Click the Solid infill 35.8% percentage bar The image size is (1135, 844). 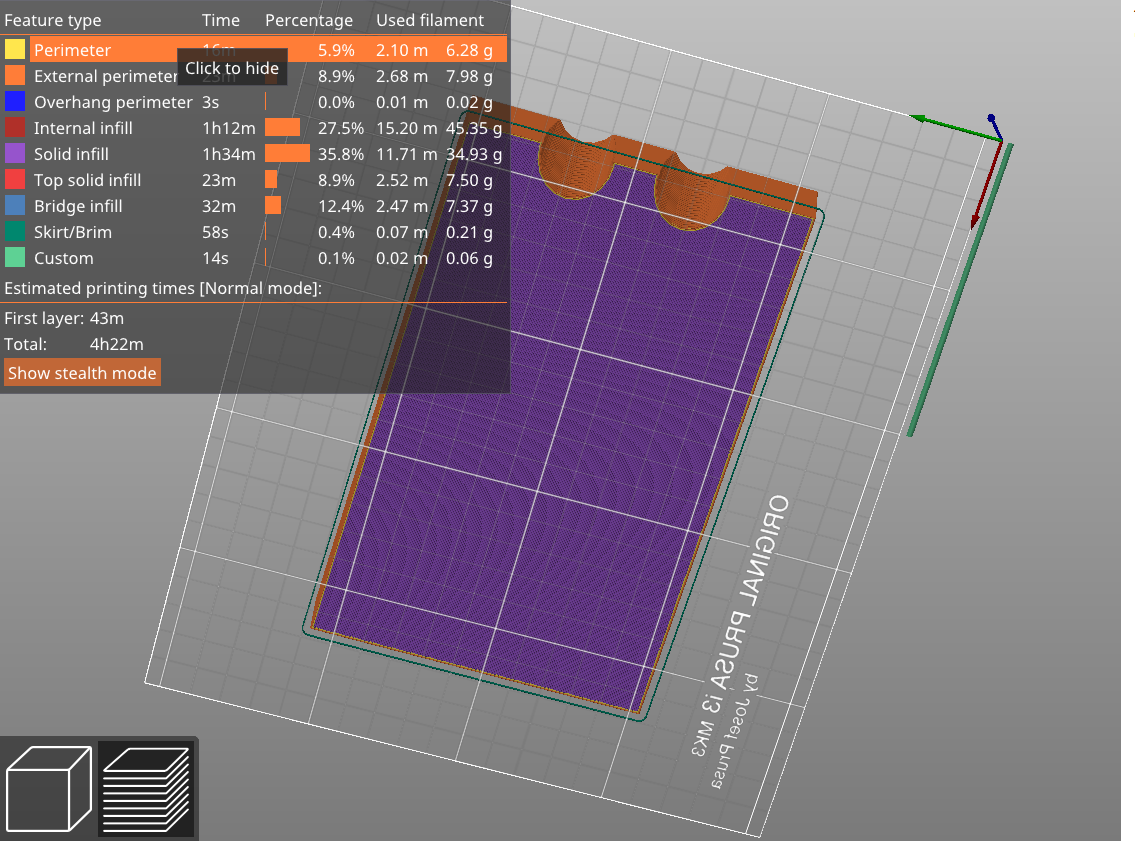tap(287, 154)
